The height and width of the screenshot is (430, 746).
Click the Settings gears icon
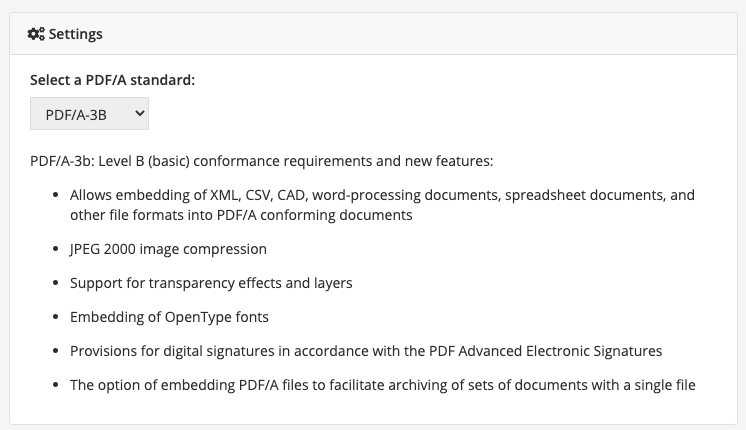click(35, 34)
